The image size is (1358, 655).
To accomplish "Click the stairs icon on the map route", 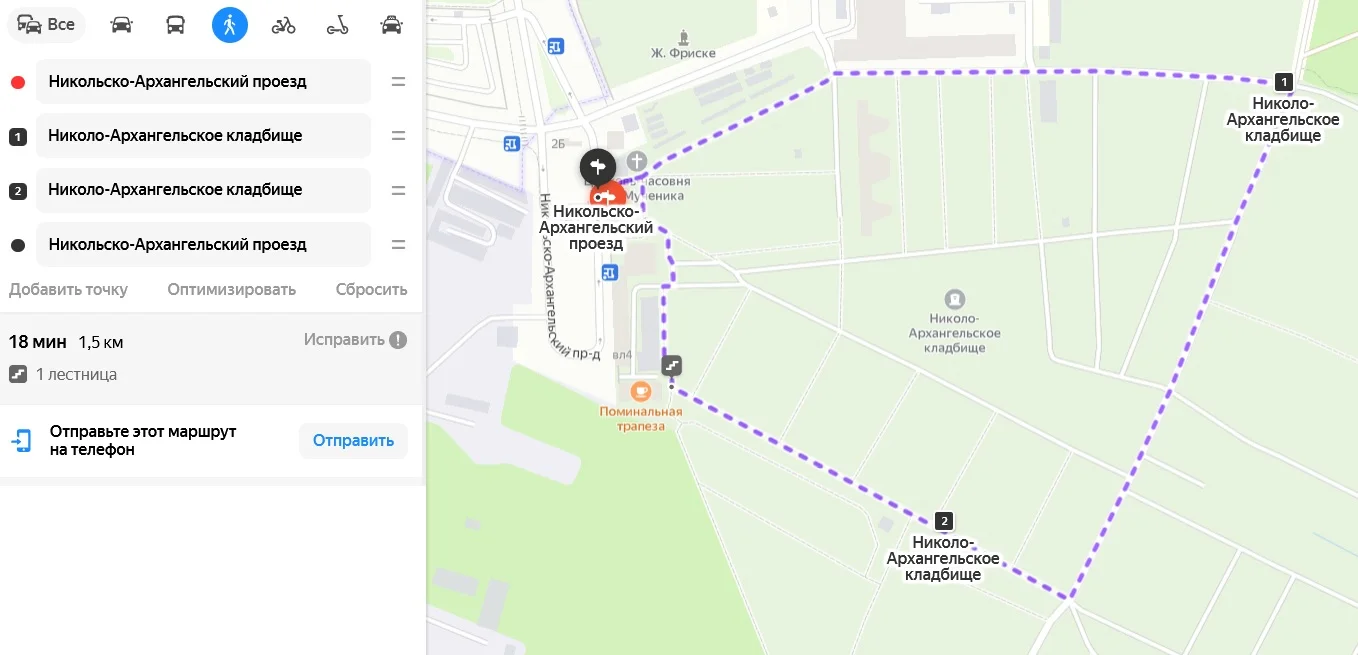I will pos(672,366).
